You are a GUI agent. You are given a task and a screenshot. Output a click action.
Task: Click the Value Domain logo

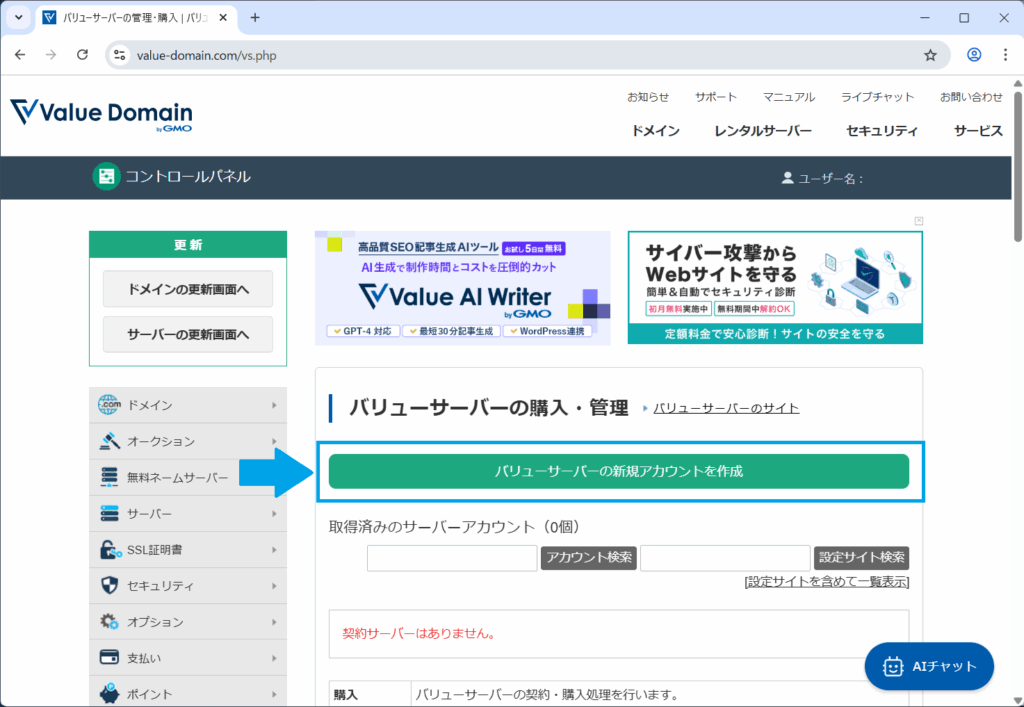click(x=101, y=114)
